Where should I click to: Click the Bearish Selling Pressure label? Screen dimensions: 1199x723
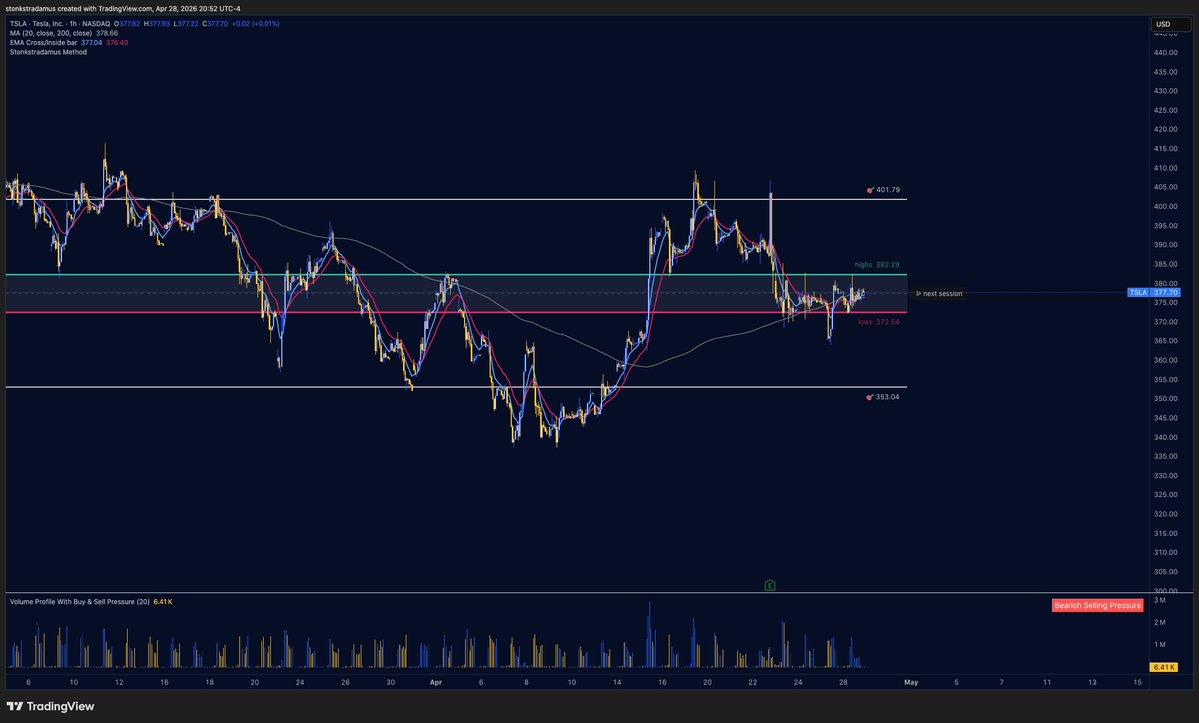tap(1097, 605)
